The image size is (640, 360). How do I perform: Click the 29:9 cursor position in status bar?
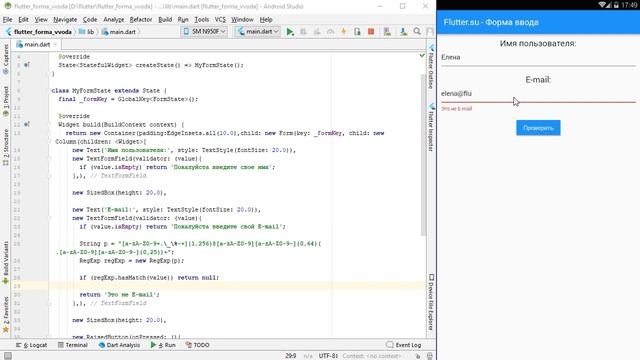click(x=291, y=356)
